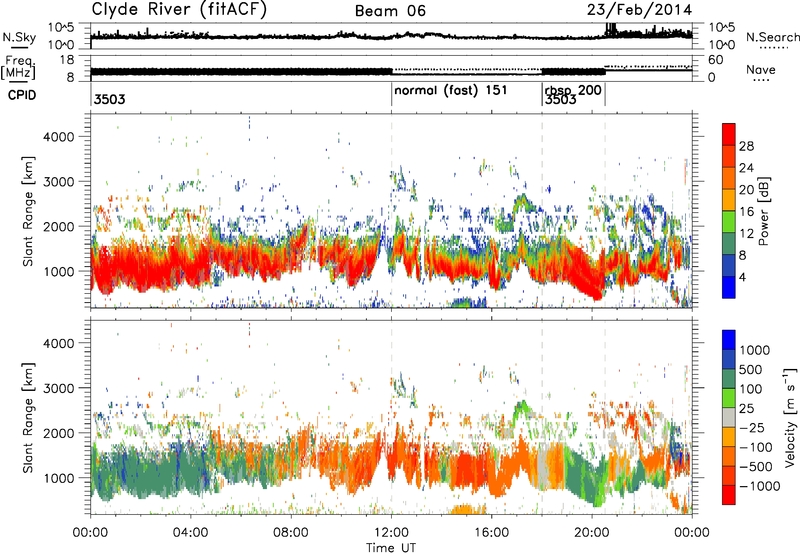Click the '1000' velocity colorbar tick
Image resolution: width=800 pixels, height=554 pixels.
tap(755, 350)
